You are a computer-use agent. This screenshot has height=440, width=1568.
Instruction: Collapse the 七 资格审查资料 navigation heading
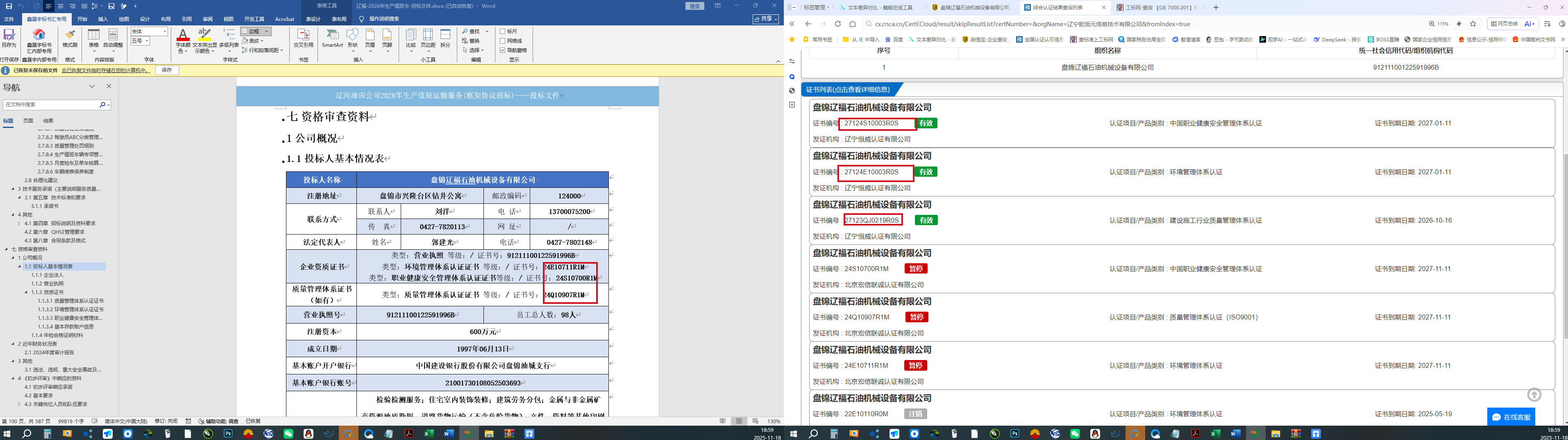7,249
